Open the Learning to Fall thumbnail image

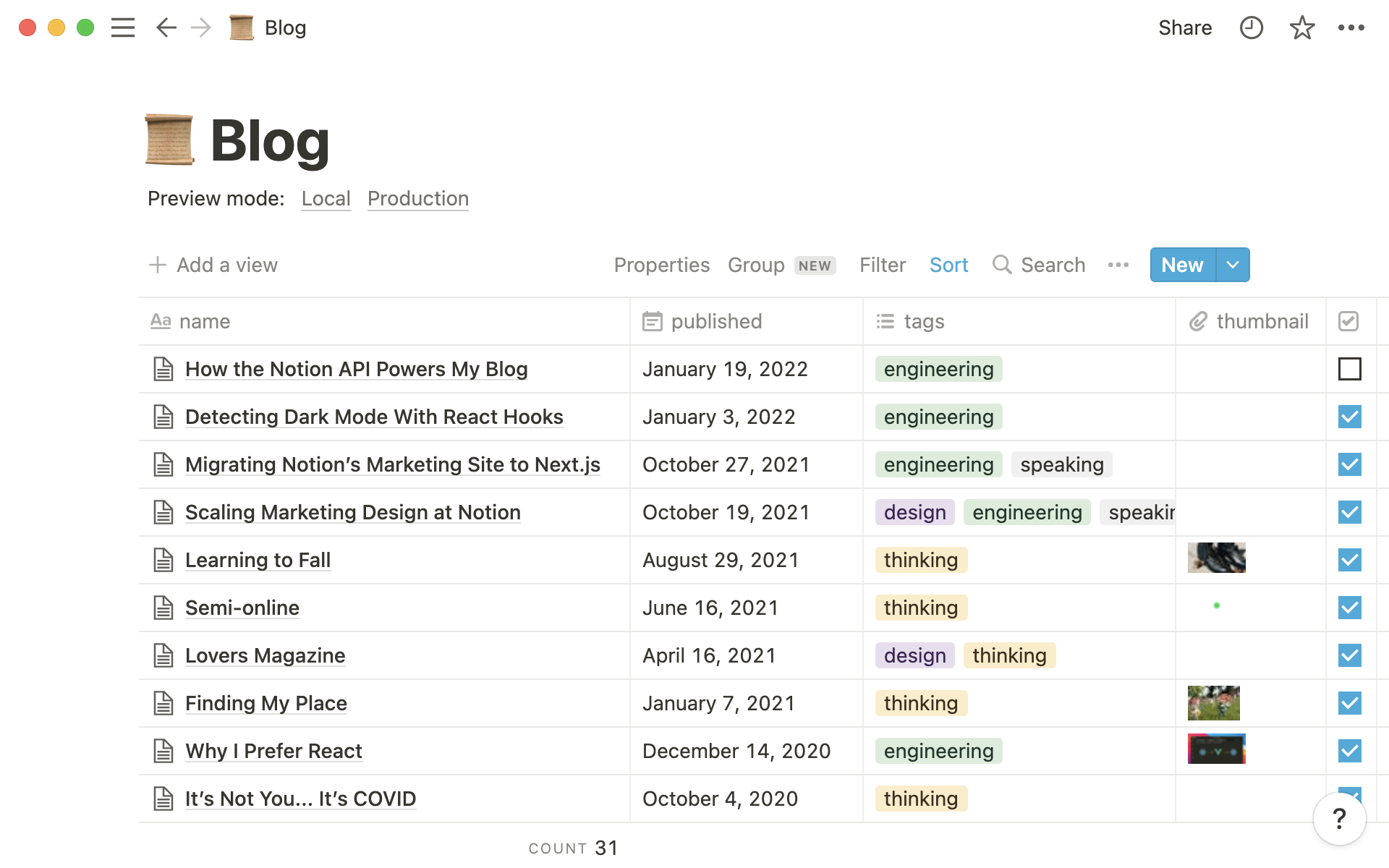[1217, 558]
